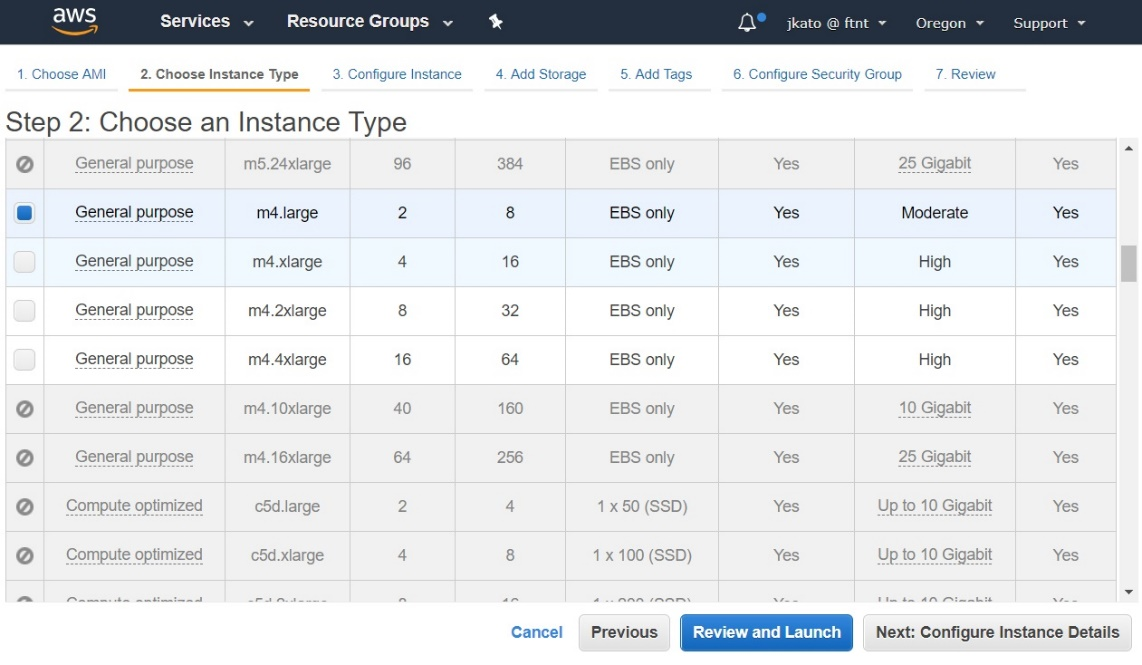Click Next: Configure Instance Details
Viewport: 1142px width, 665px height.
click(995, 632)
